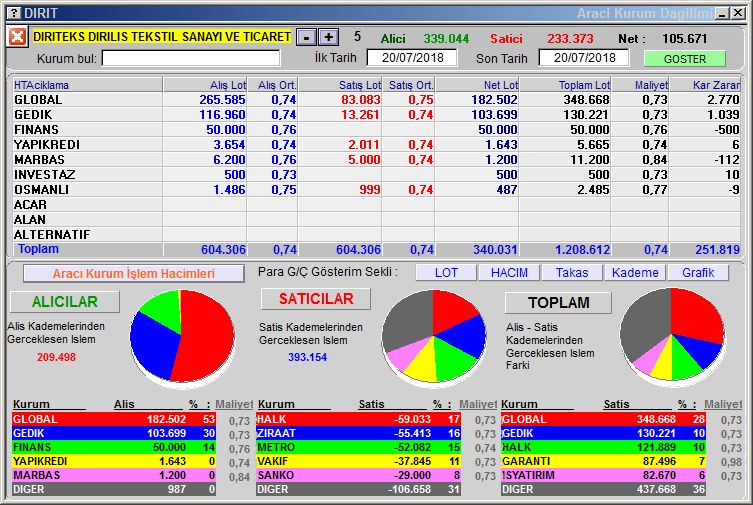The image size is (753, 505).
Task: Sort by the Alış Lot column header
Action: pos(205,85)
